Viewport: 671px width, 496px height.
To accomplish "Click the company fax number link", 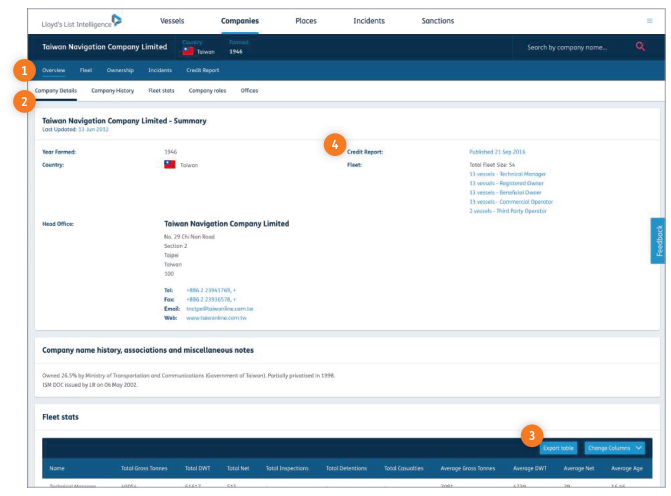I will tap(211, 300).
